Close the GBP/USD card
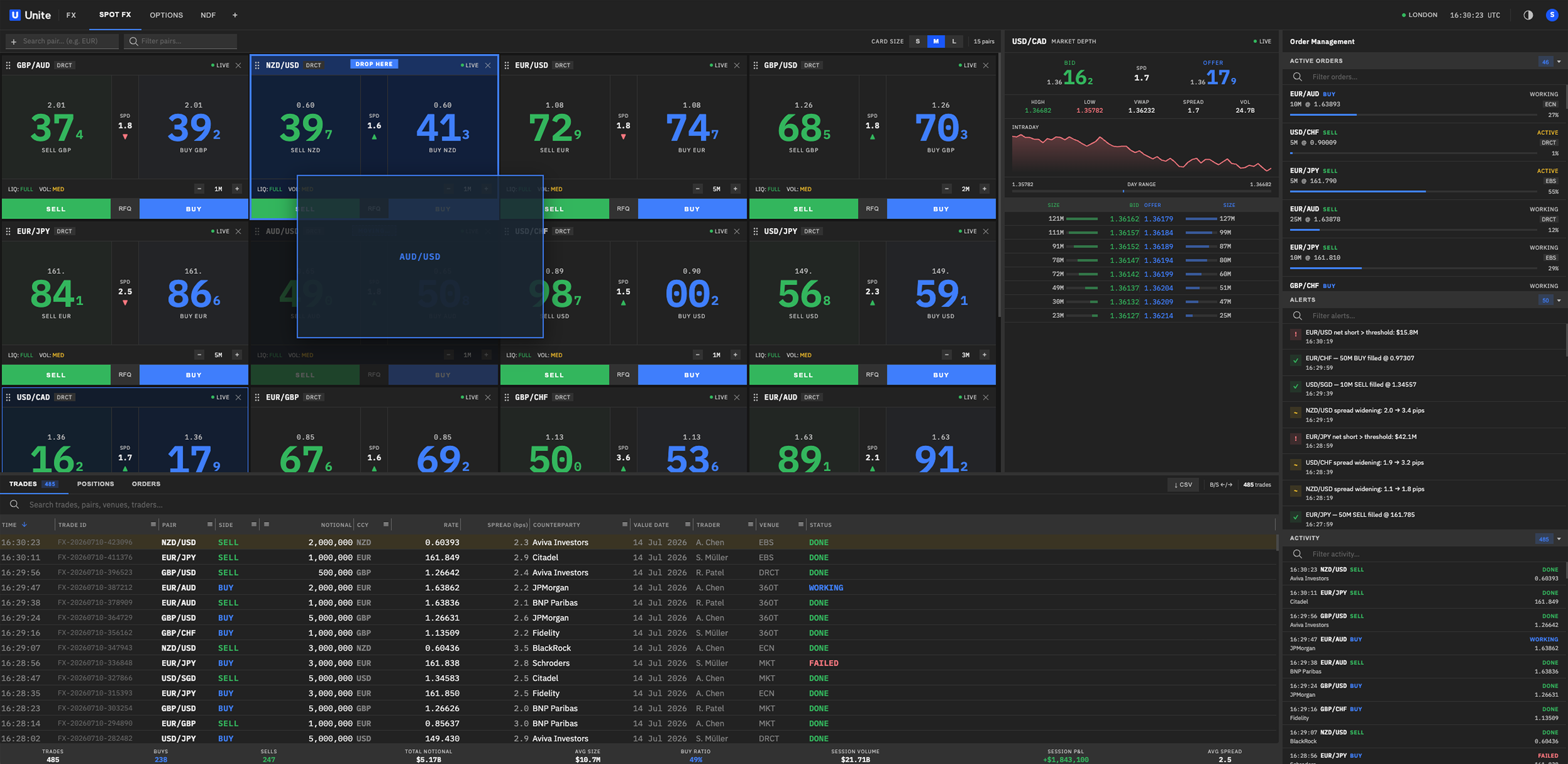The width and height of the screenshot is (1568, 764). pos(986,65)
